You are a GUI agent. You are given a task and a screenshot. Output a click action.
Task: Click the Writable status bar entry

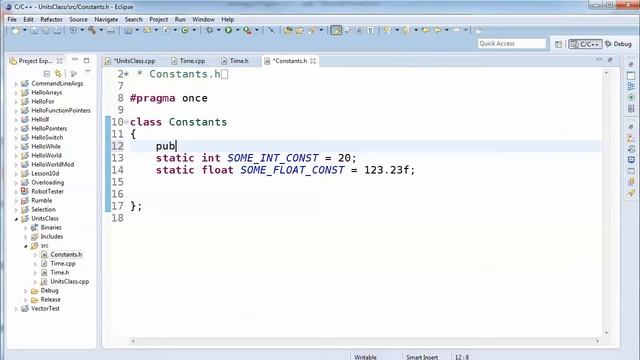coord(365,357)
